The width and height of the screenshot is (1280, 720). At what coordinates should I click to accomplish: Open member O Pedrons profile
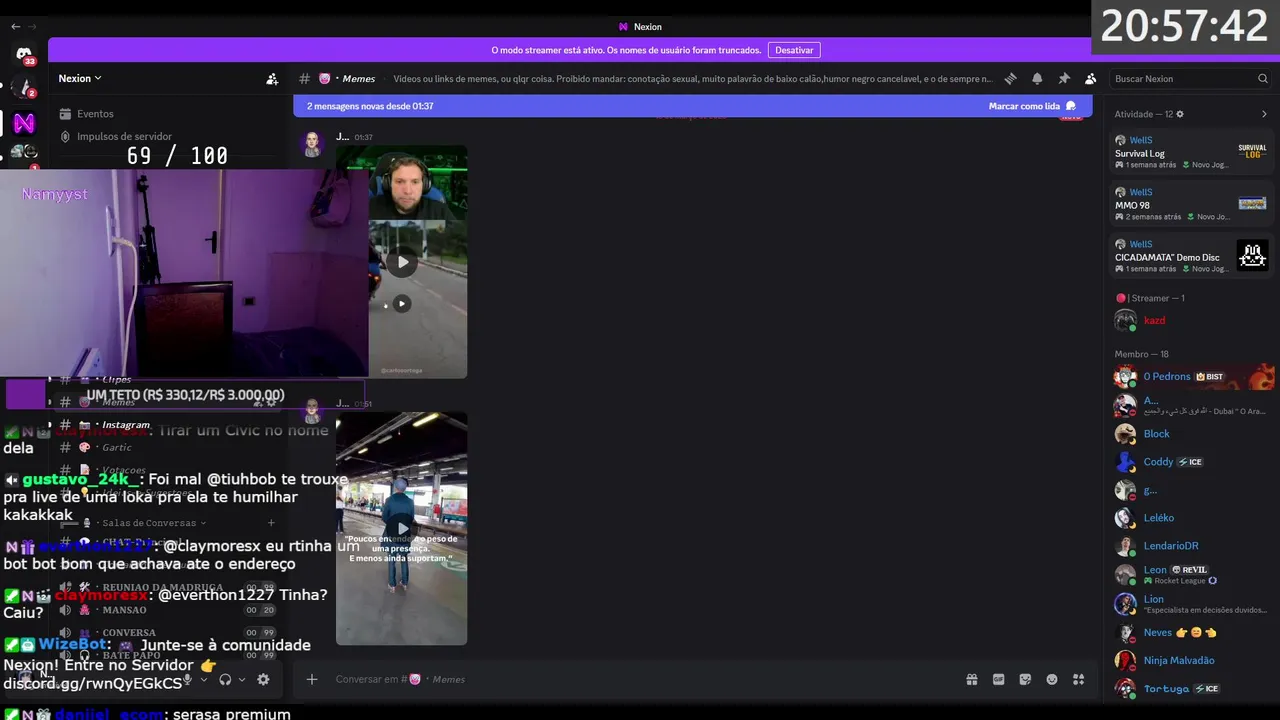(1191, 377)
